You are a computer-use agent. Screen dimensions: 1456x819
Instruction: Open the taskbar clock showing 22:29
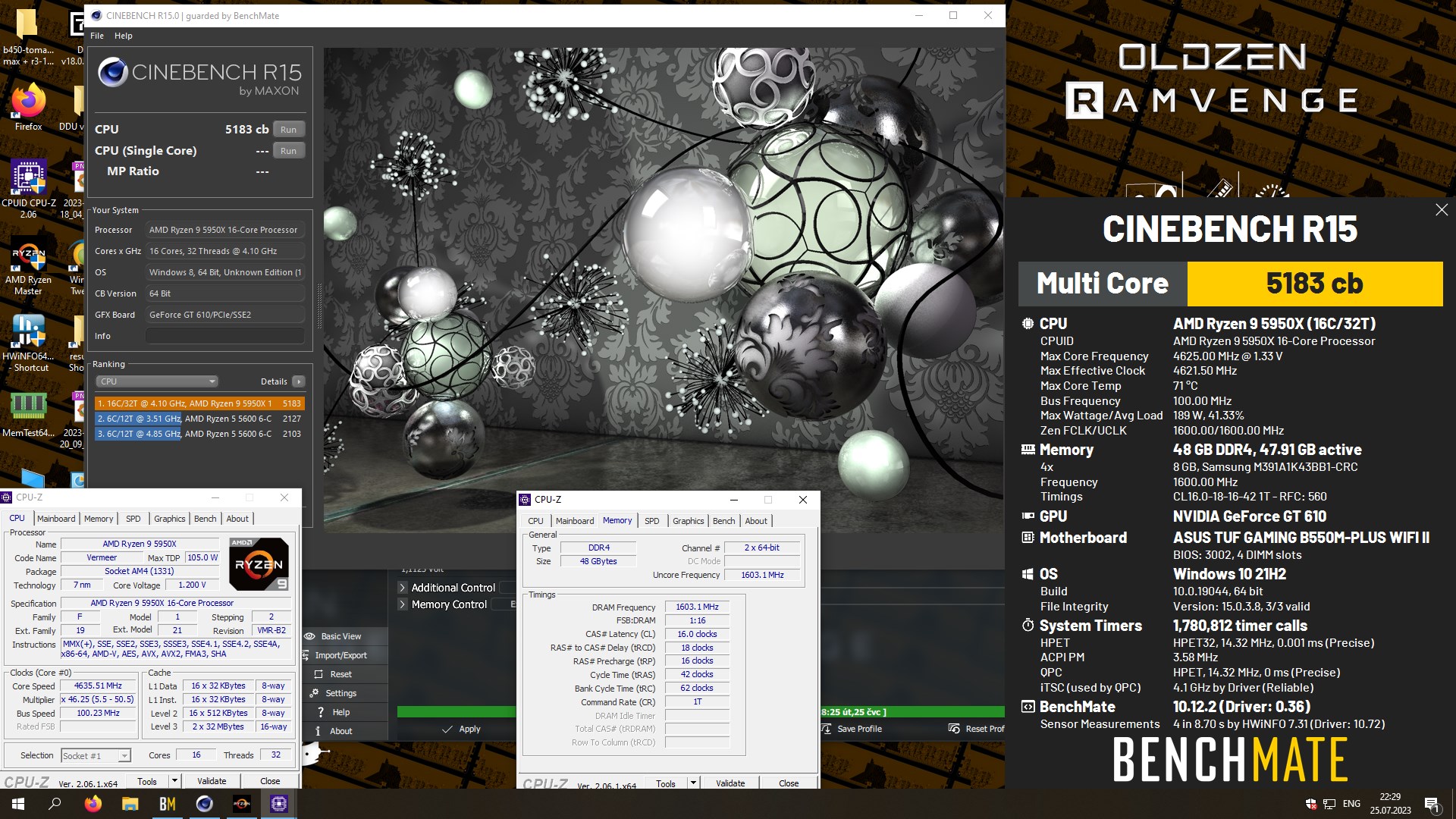pos(1390,804)
